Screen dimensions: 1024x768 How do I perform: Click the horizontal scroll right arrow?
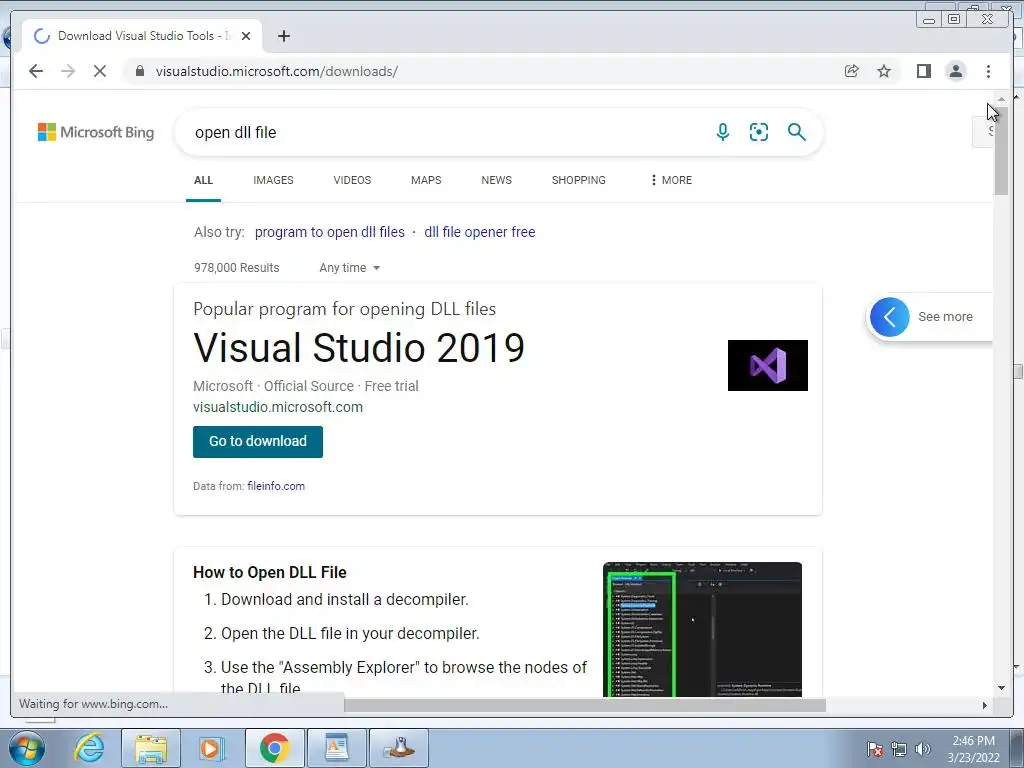[985, 705]
